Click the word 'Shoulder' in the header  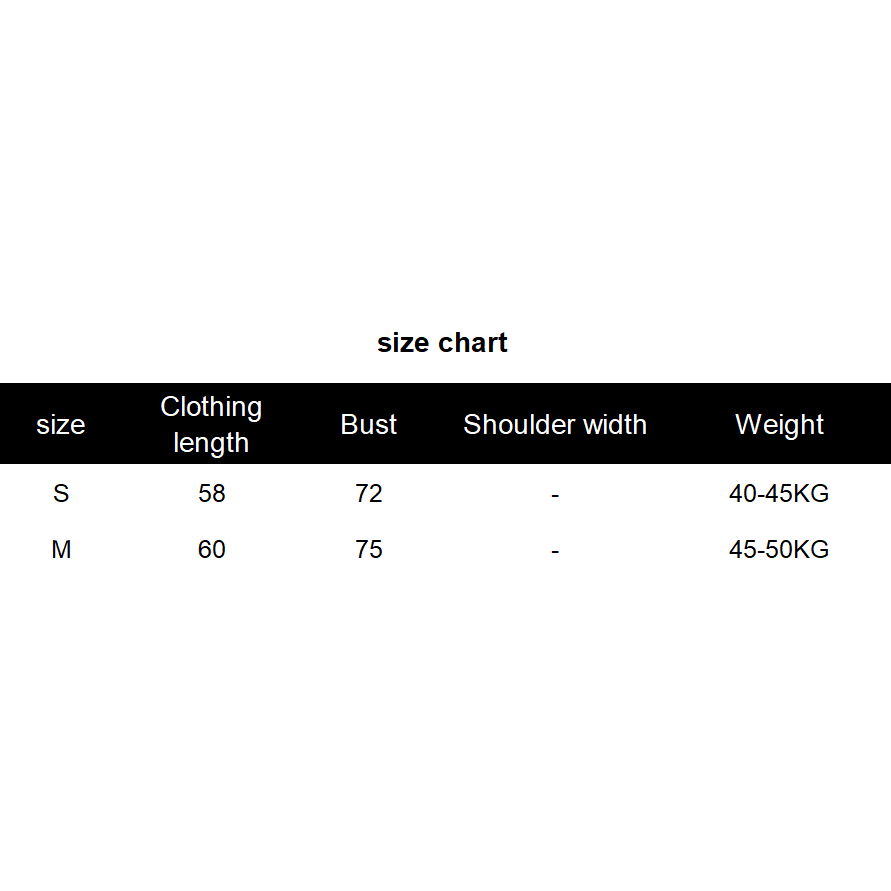pyautogui.click(x=514, y=424)
